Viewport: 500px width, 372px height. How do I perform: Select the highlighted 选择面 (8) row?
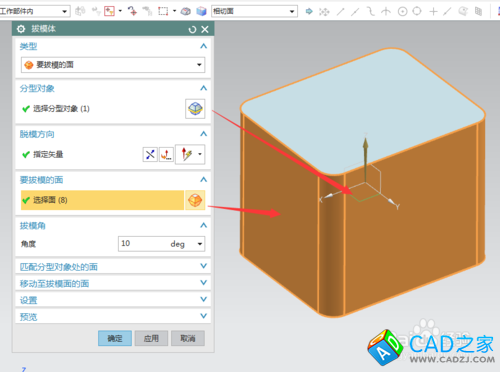tap(102, 200)
